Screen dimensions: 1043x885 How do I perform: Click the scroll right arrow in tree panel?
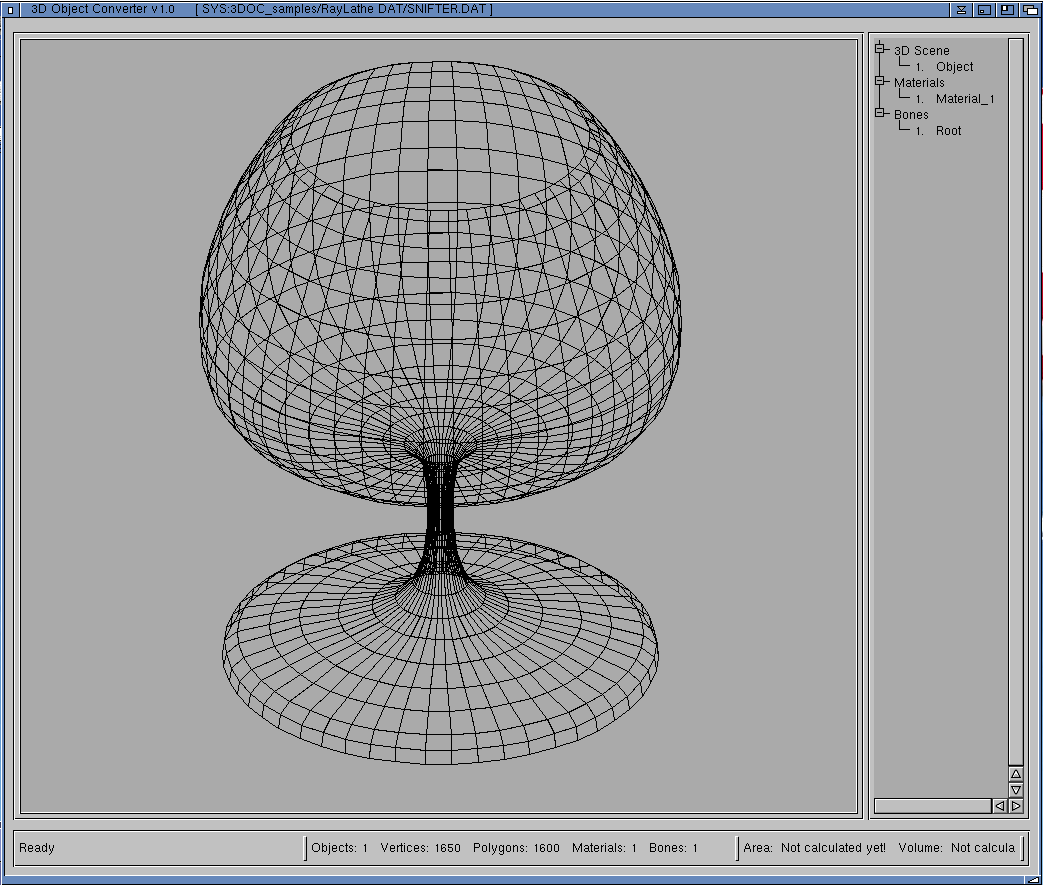(x=1015, y=805)
